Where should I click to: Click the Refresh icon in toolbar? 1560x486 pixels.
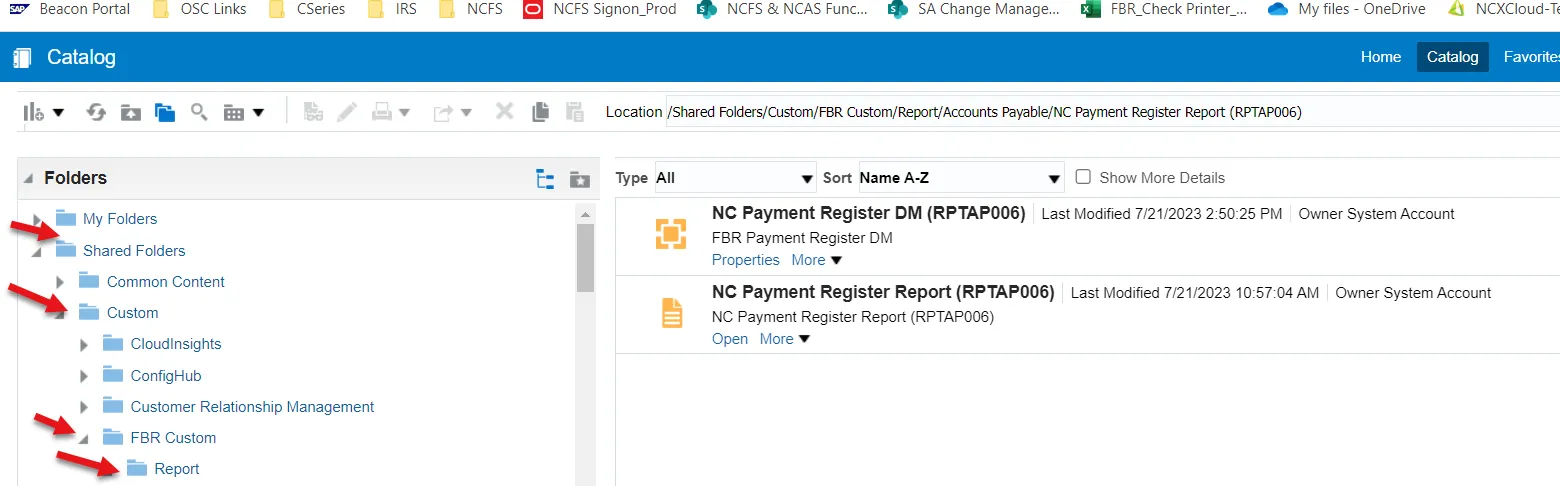(x=96, y=112)
